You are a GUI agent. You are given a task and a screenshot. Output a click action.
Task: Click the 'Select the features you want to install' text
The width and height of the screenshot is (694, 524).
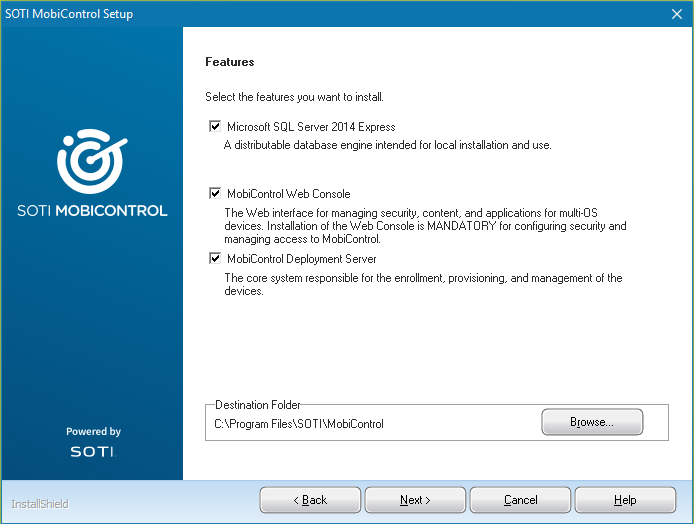pyautogui.click(x=294, y=97)
